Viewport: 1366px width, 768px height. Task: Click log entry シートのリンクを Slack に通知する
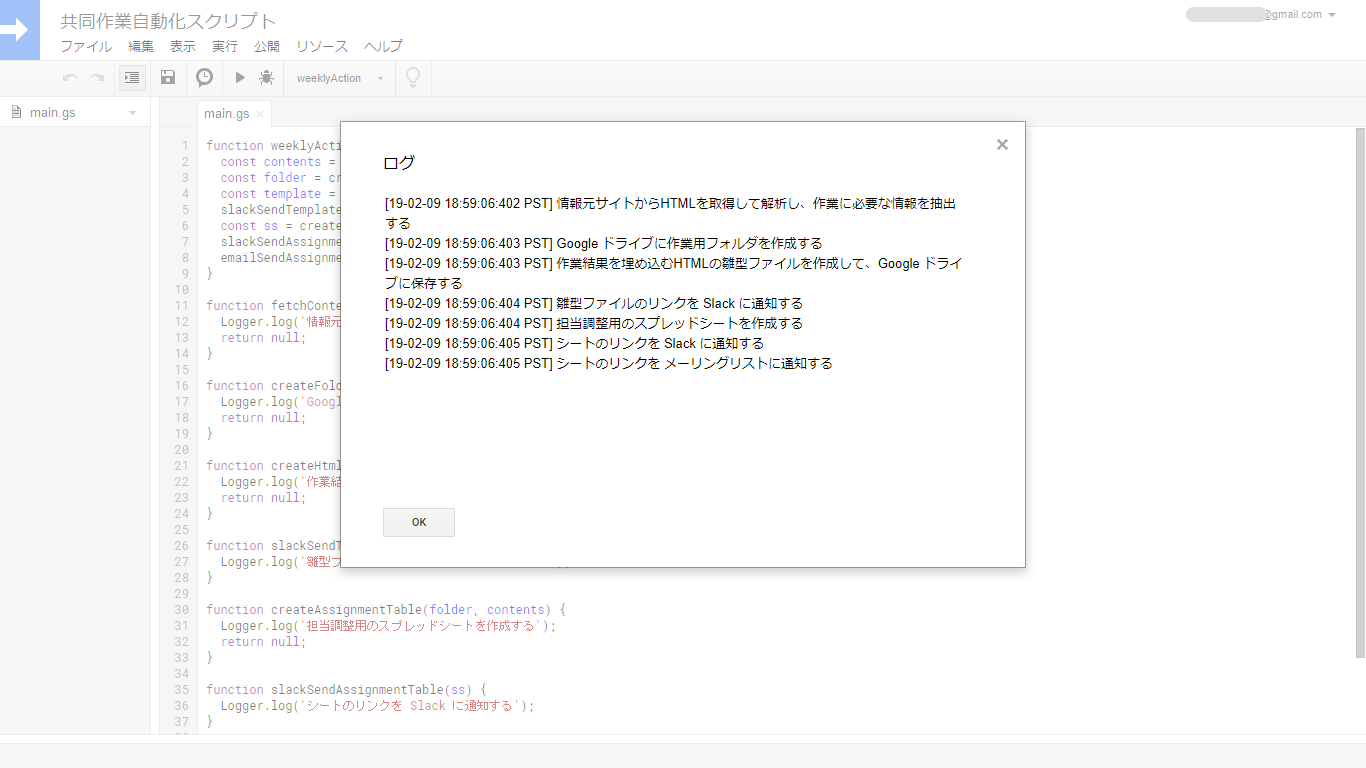tap(574, 343)
